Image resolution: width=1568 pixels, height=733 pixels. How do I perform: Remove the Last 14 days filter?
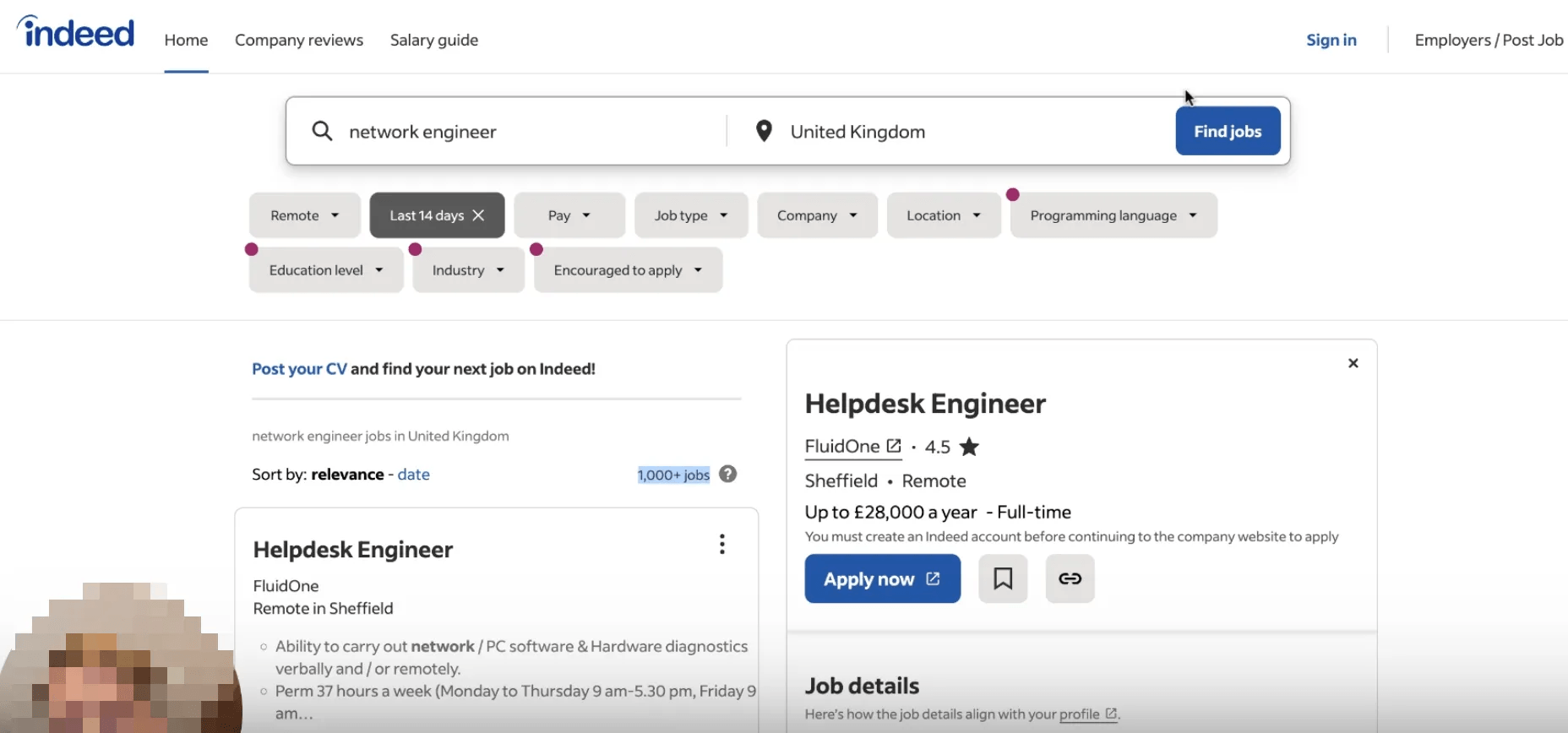[479, 215]
